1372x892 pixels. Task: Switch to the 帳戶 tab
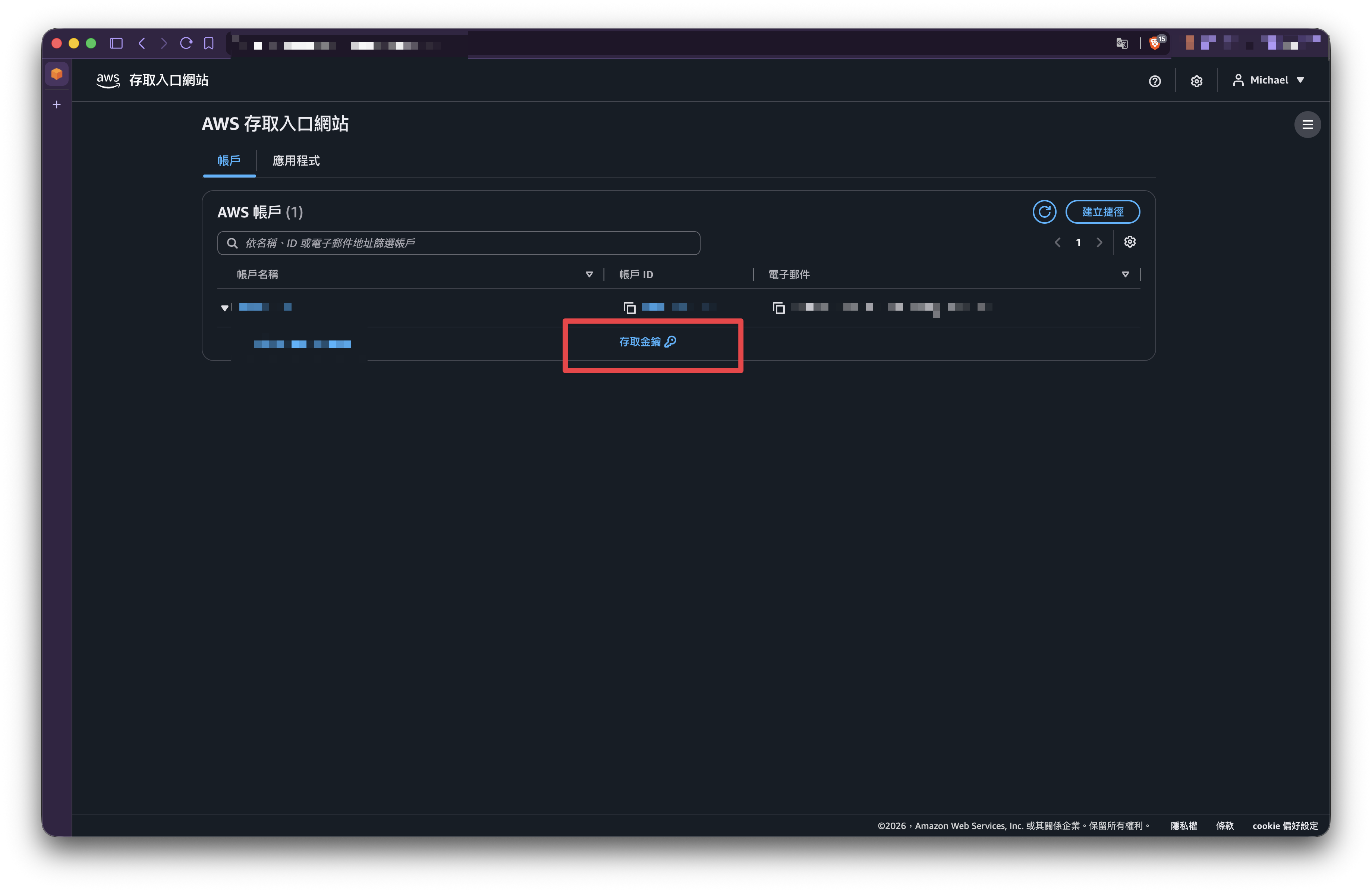(229, 161)
